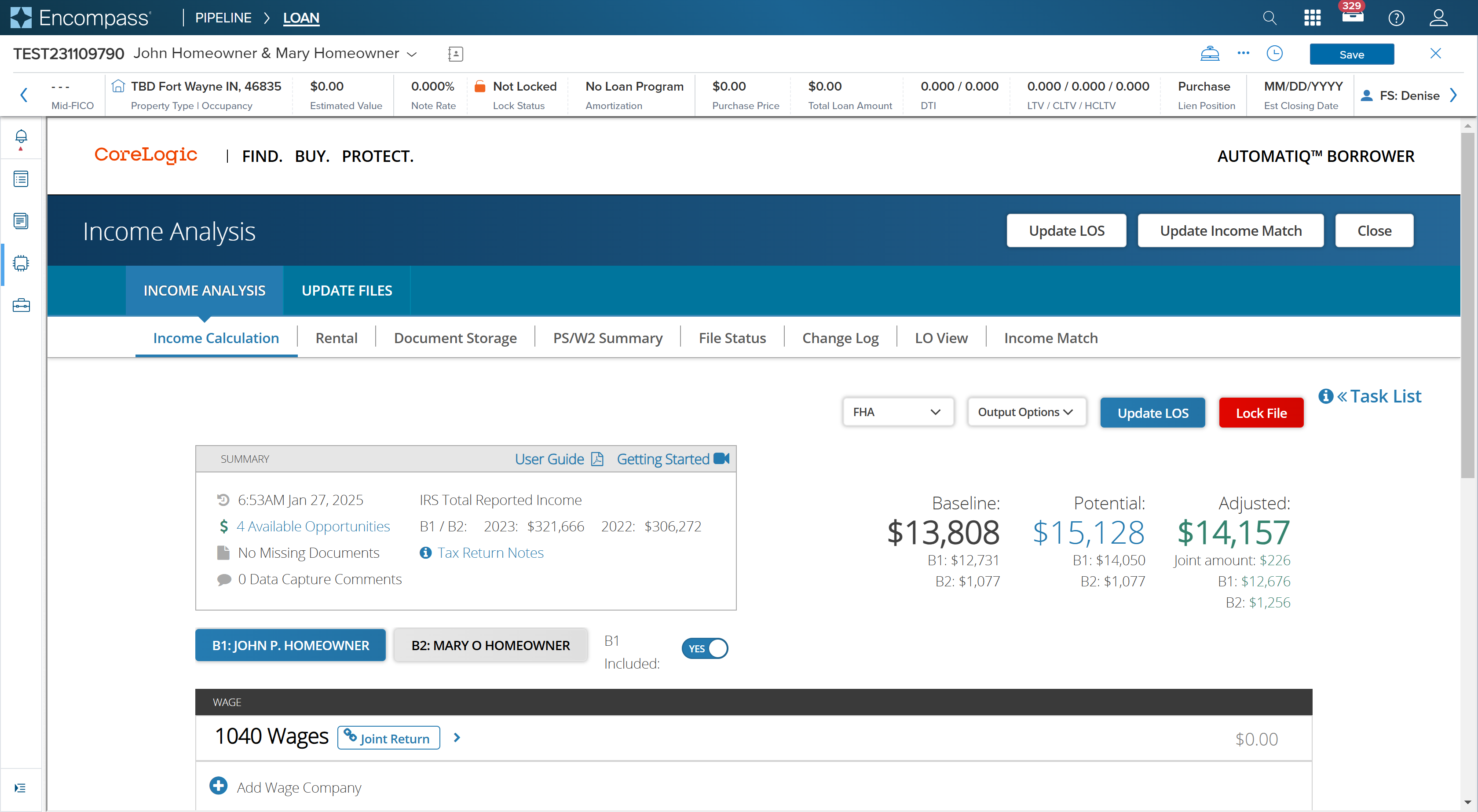Click the vertical scrollbar thumb
This screenshot has width=1478, height=812.
[x=1467, y=304]
